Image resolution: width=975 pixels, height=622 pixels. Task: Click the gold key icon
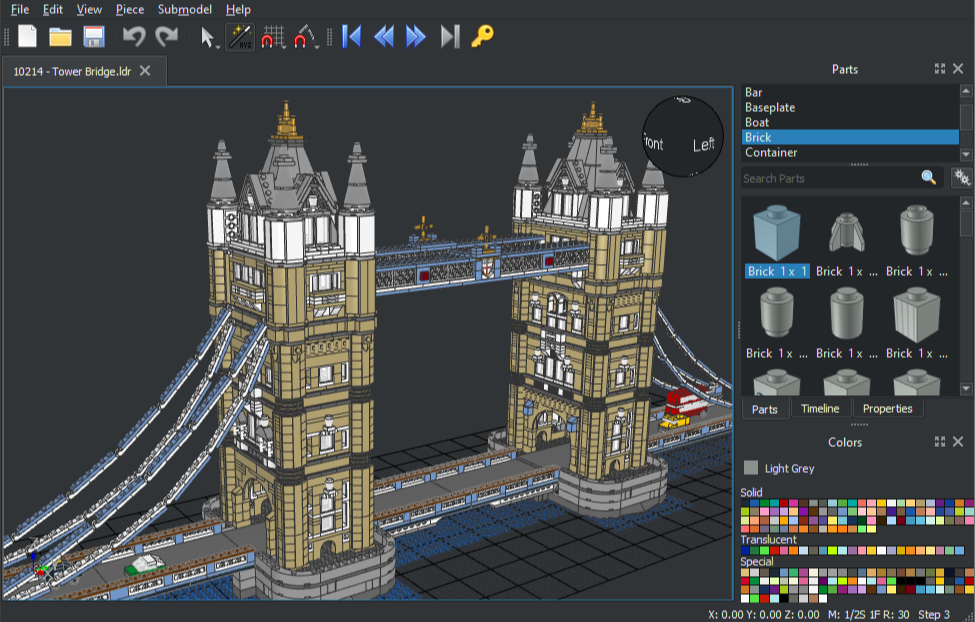point(483,37)
